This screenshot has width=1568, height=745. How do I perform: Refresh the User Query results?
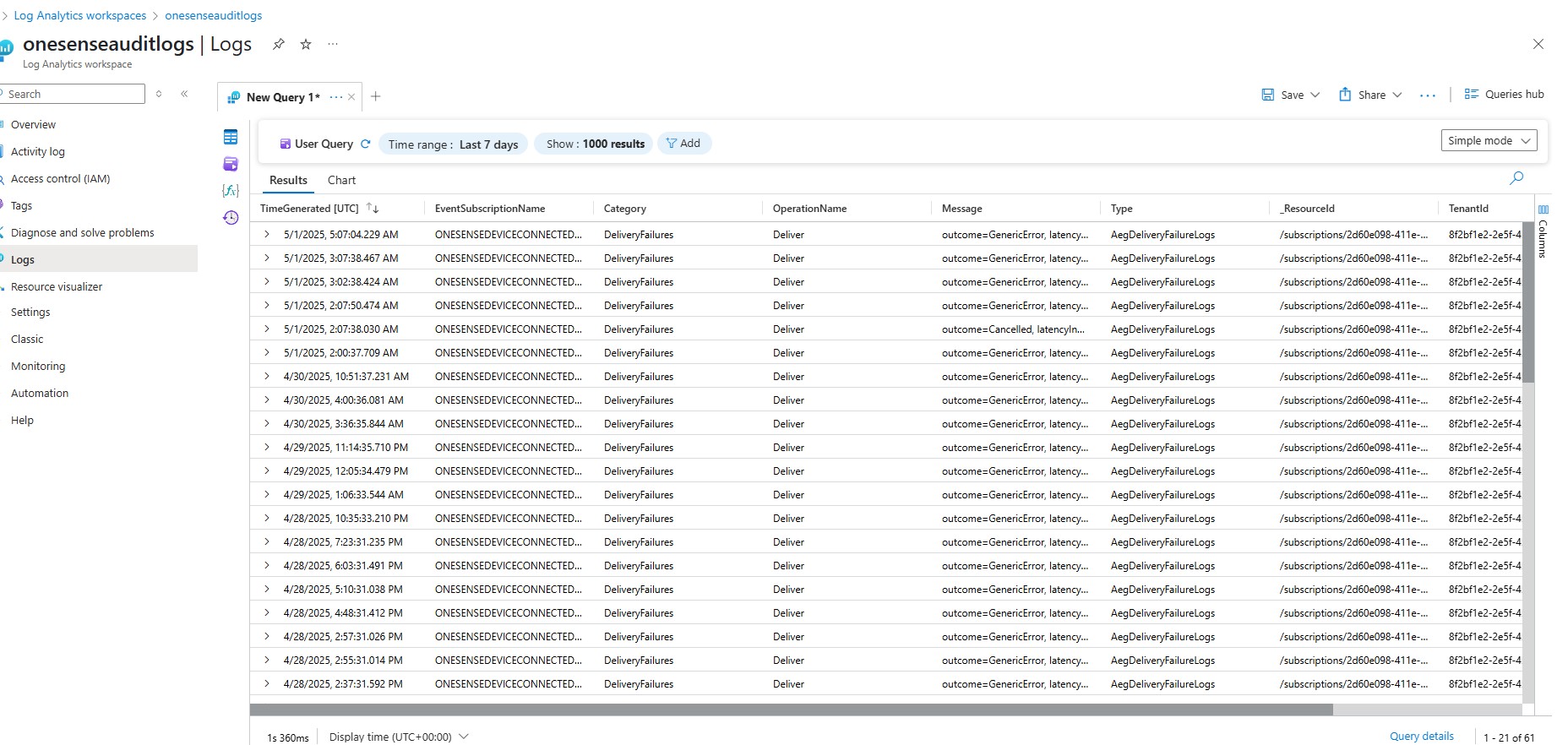point(366,144)
